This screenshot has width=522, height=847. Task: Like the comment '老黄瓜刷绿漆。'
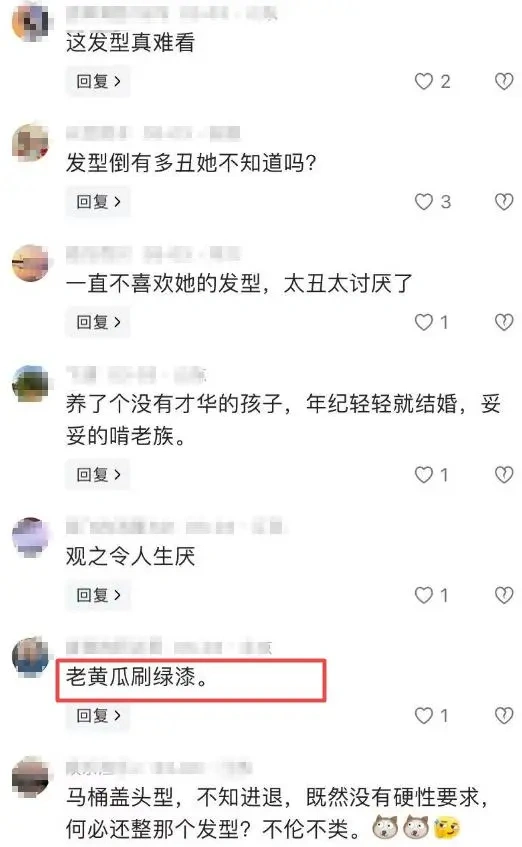tap(424, 716)
